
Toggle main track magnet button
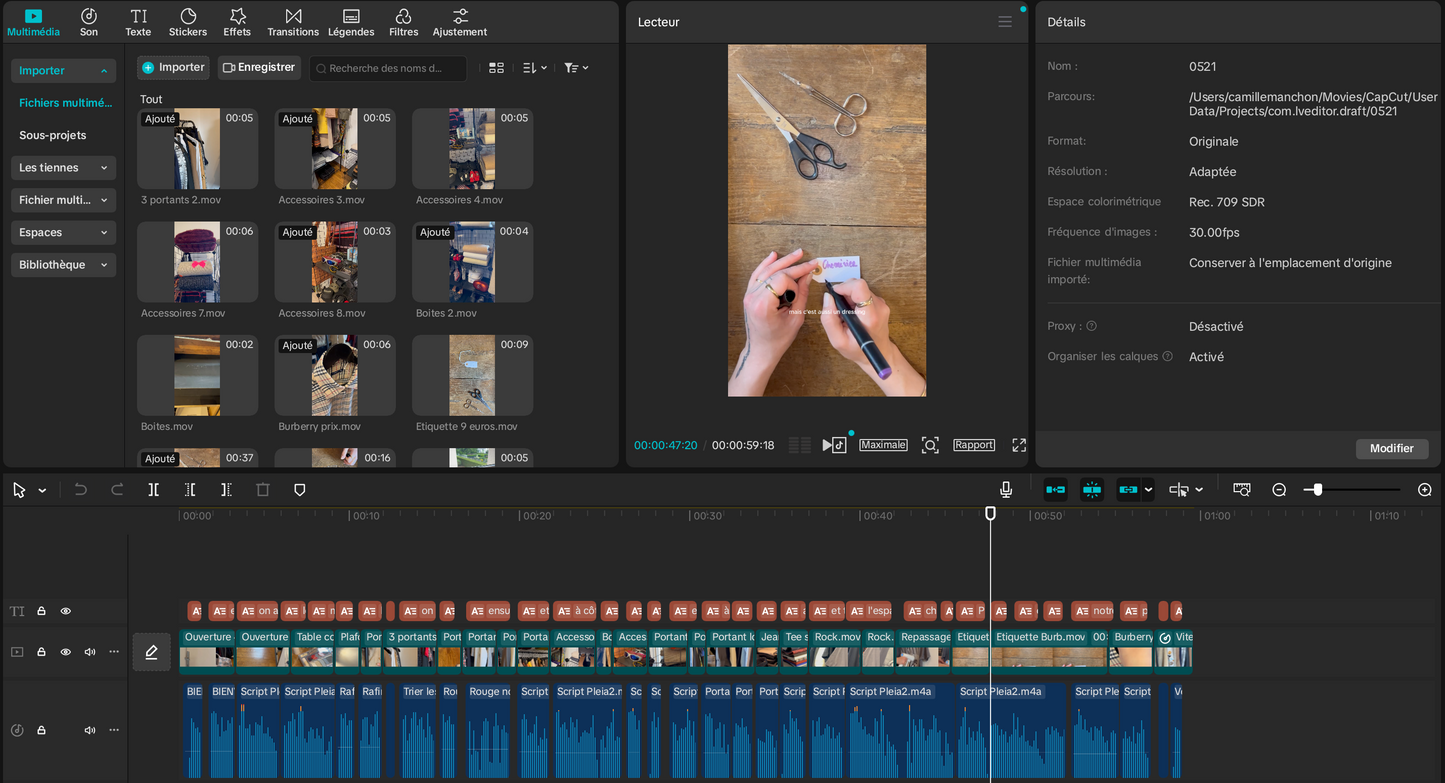click(1055, 490)
